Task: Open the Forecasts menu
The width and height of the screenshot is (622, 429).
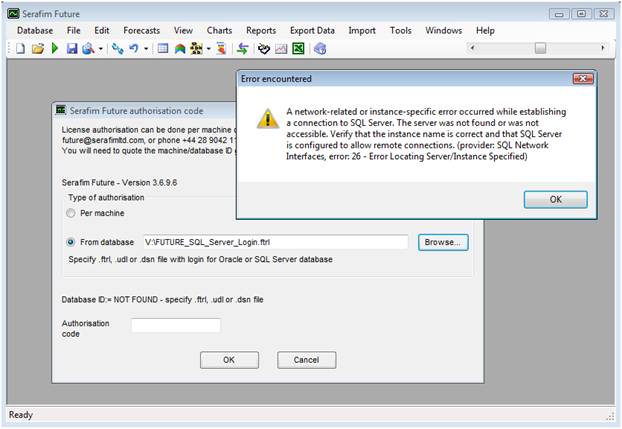Action: pos(142,31)
